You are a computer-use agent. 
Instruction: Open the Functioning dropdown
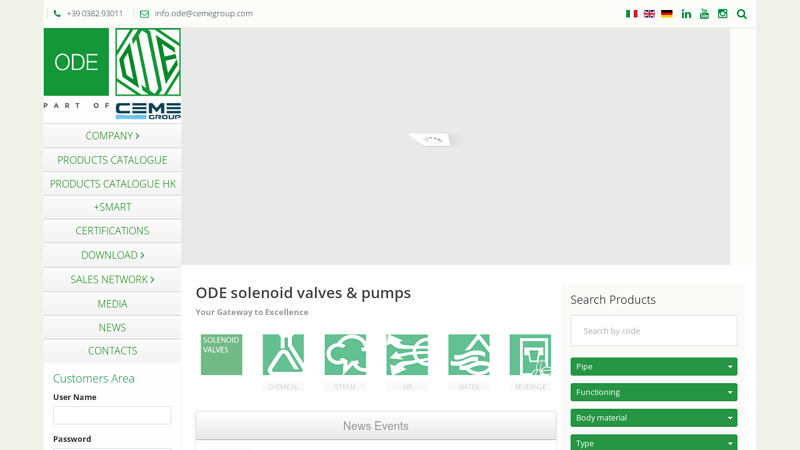click(654, 392)
